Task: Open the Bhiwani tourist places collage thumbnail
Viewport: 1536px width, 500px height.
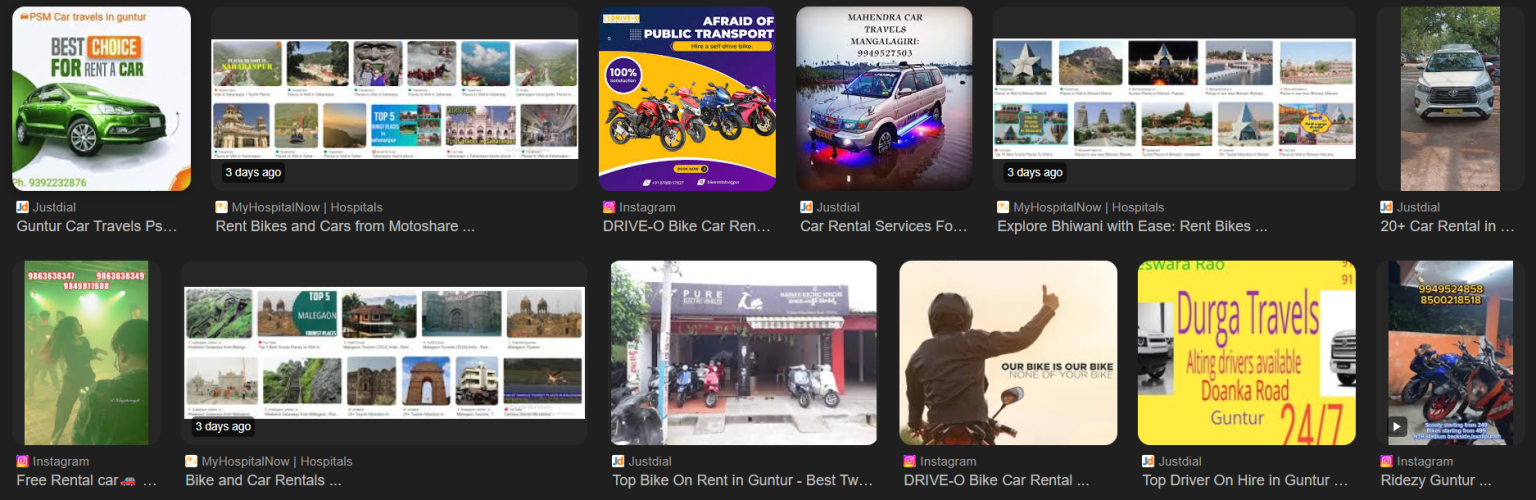Action: 1174,98
